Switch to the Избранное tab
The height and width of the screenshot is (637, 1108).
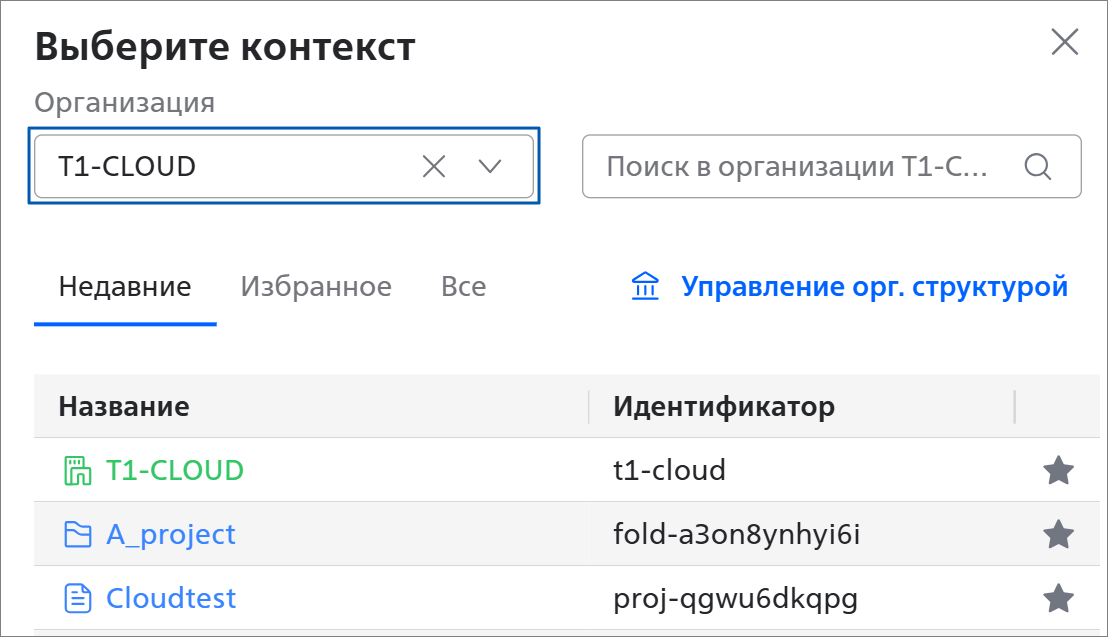[316, 286]
